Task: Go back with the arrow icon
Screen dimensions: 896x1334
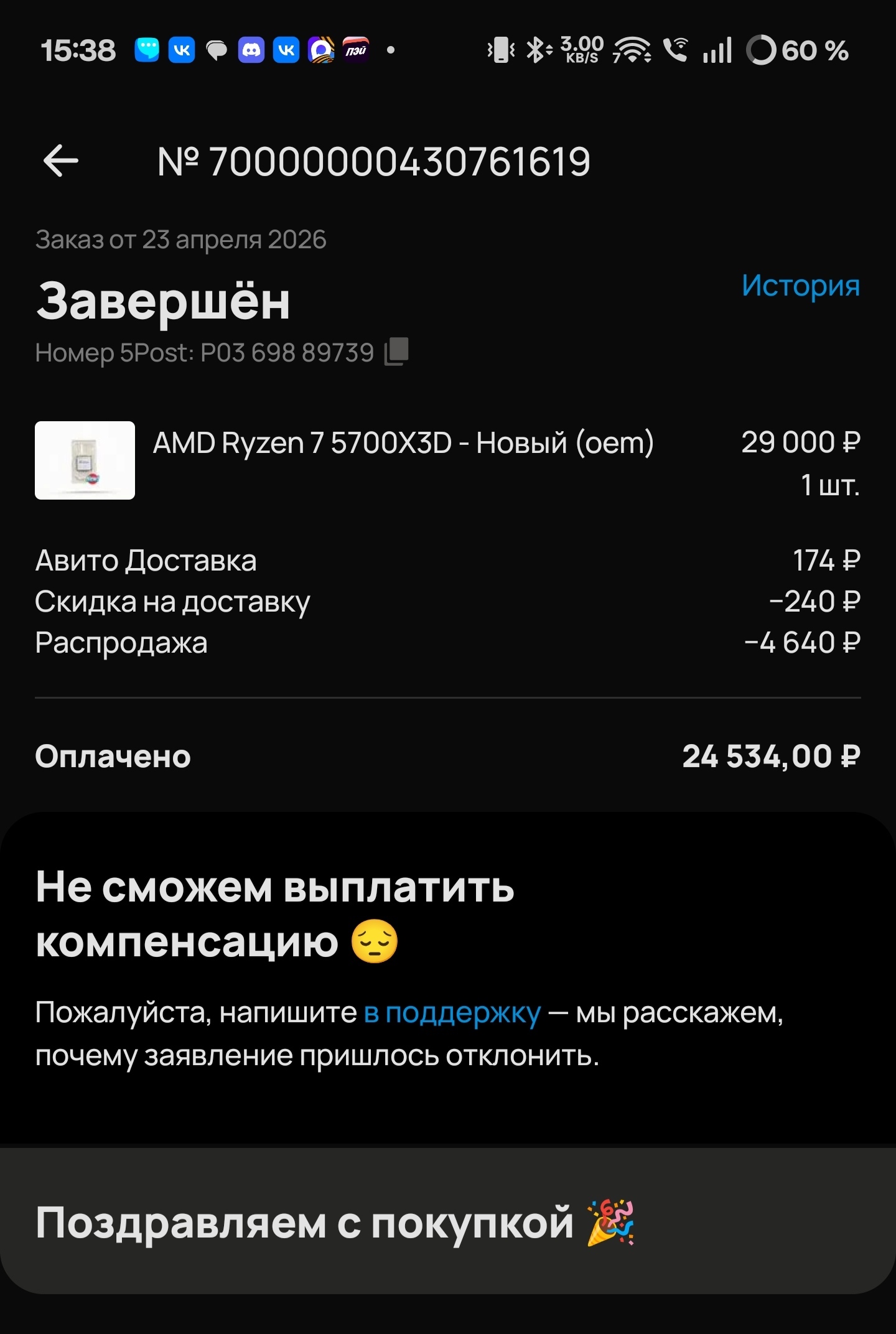Action: tap(60, 161)
